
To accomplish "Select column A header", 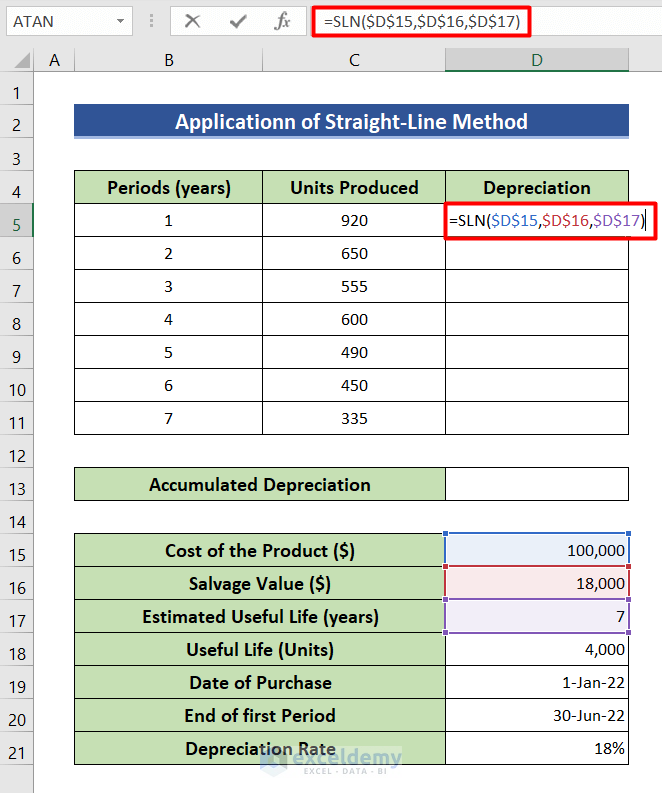I will tap(54, 60).
